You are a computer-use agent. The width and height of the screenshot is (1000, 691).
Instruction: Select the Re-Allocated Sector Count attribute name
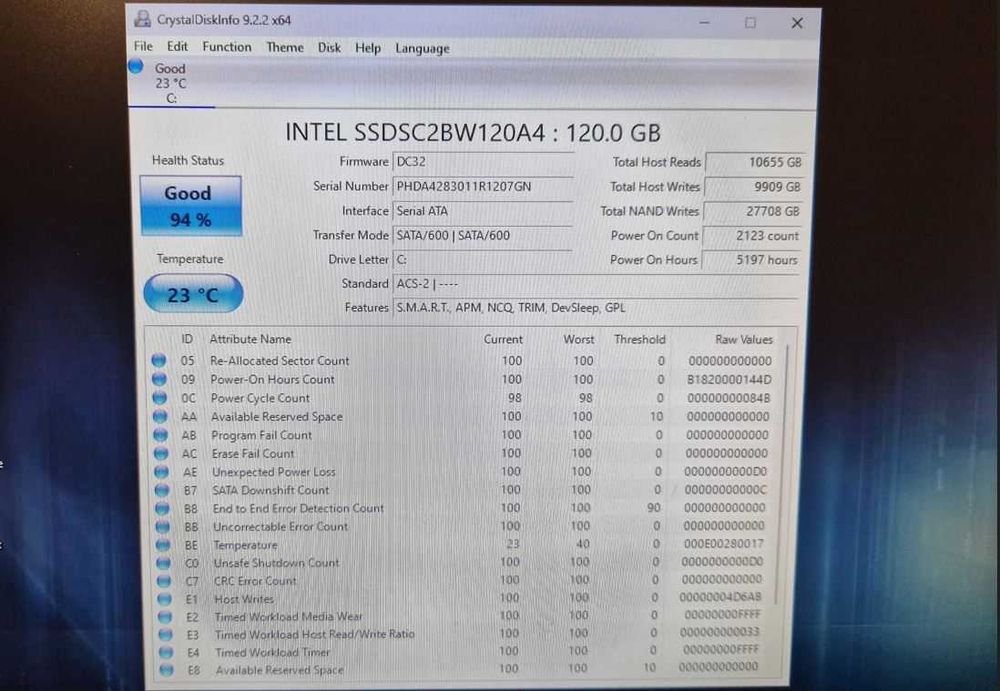[279, 360]
